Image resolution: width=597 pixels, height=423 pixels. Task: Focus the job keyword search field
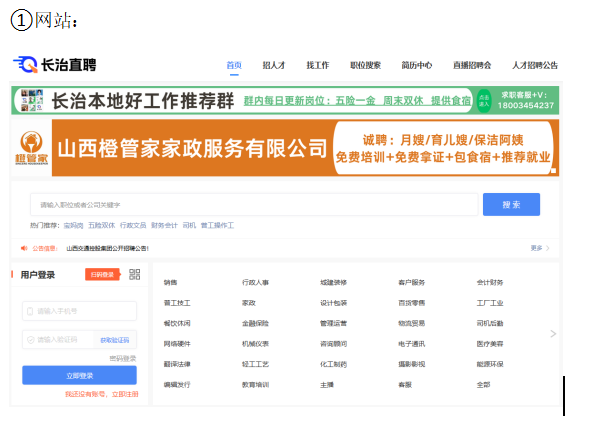point(254,204)
